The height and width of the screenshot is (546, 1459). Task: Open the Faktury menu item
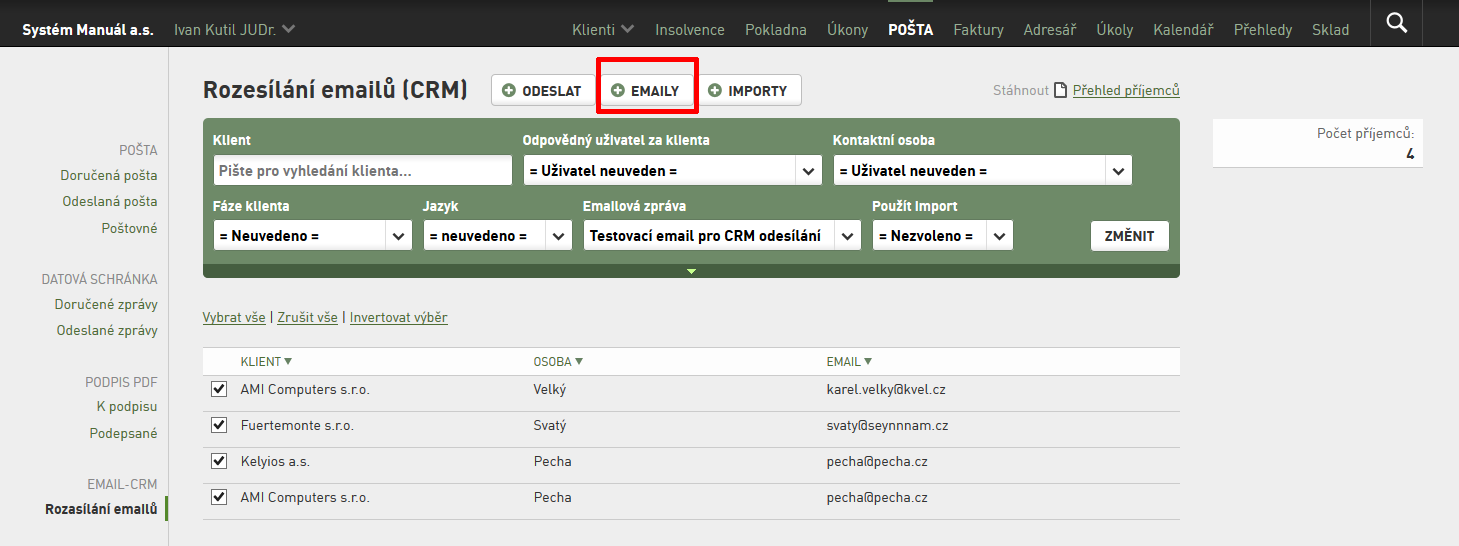[978, 30]
